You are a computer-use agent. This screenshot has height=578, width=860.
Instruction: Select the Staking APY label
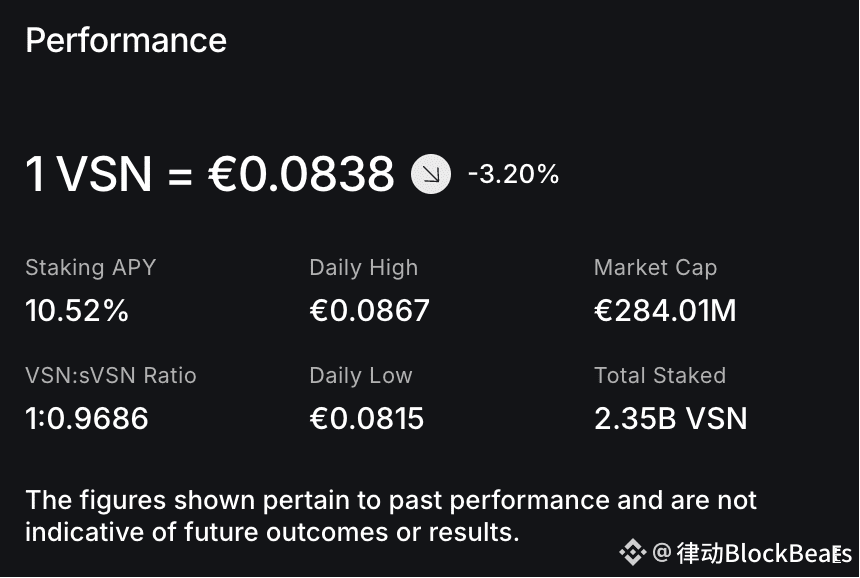(x=91, y=268)
